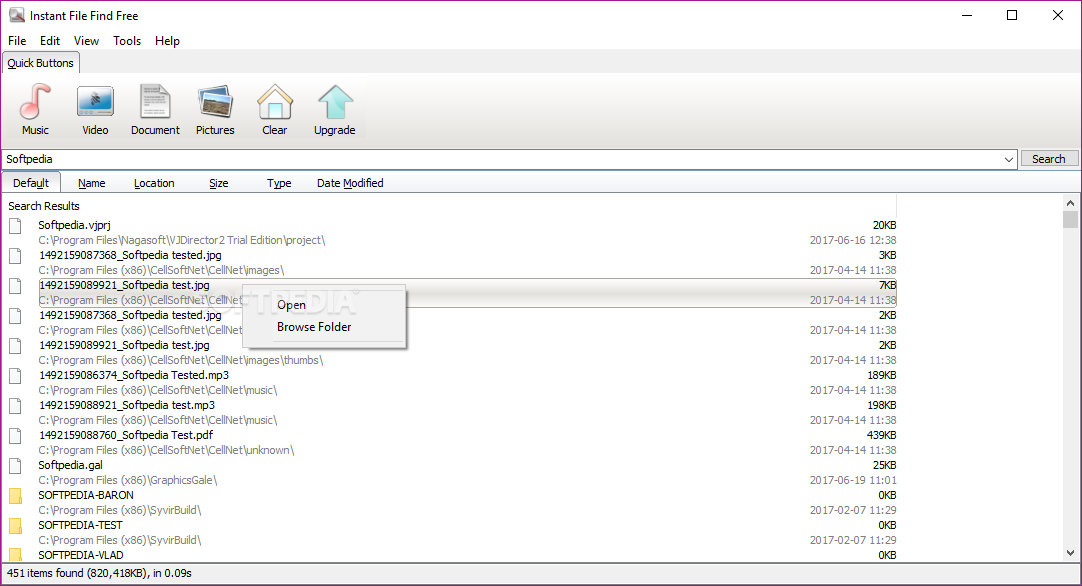Click the Search button
Screen dimensions: 1082x586
1049,159
